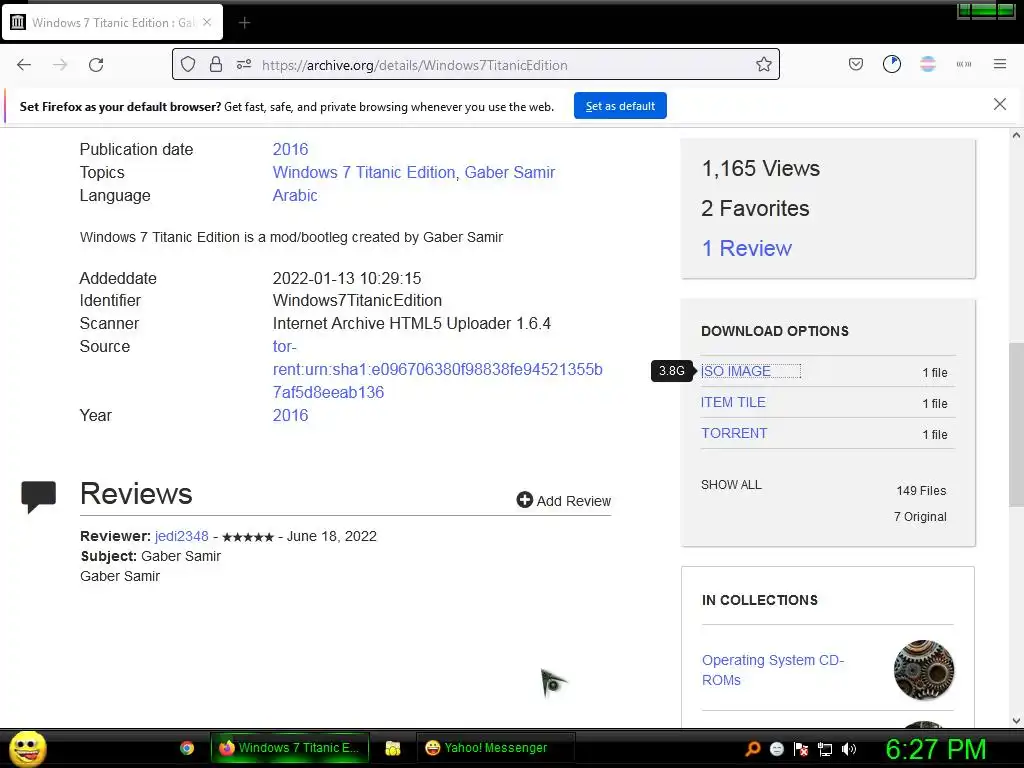Viewport: 1024px width, 768px height.
Task: Click Set as default button
Action: click(620, 106)
